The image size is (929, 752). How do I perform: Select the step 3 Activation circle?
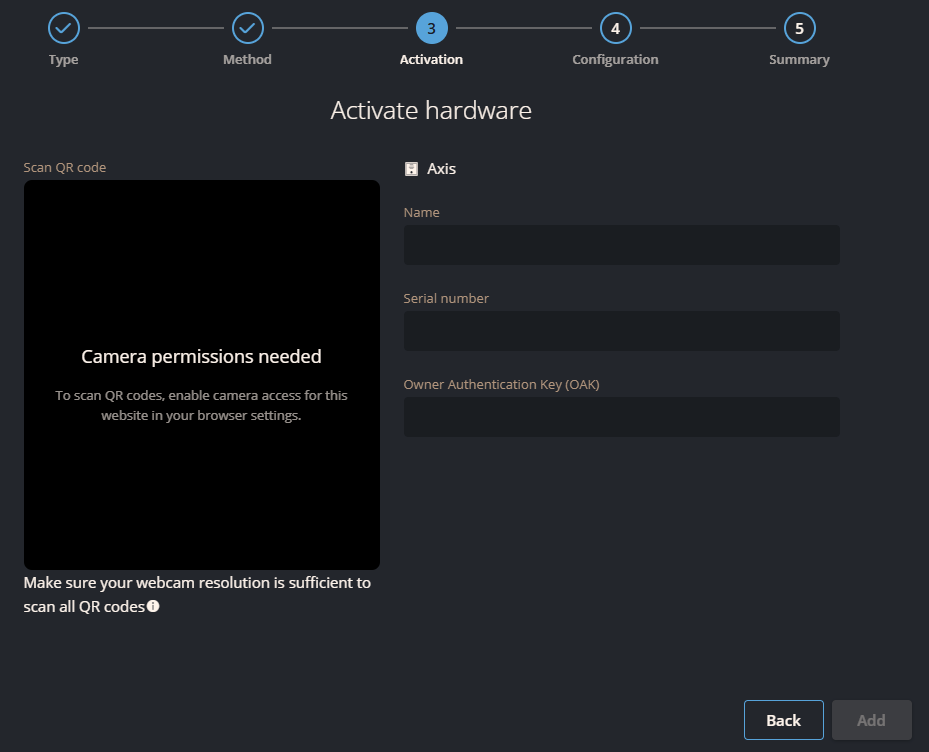(431, 28)
